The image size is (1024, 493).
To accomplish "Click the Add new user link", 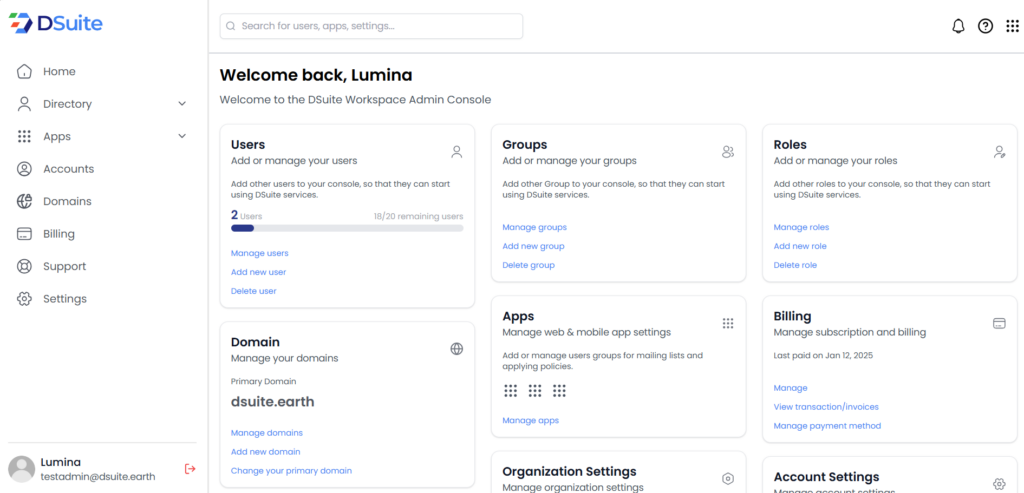I will click(x=258, y=272).
